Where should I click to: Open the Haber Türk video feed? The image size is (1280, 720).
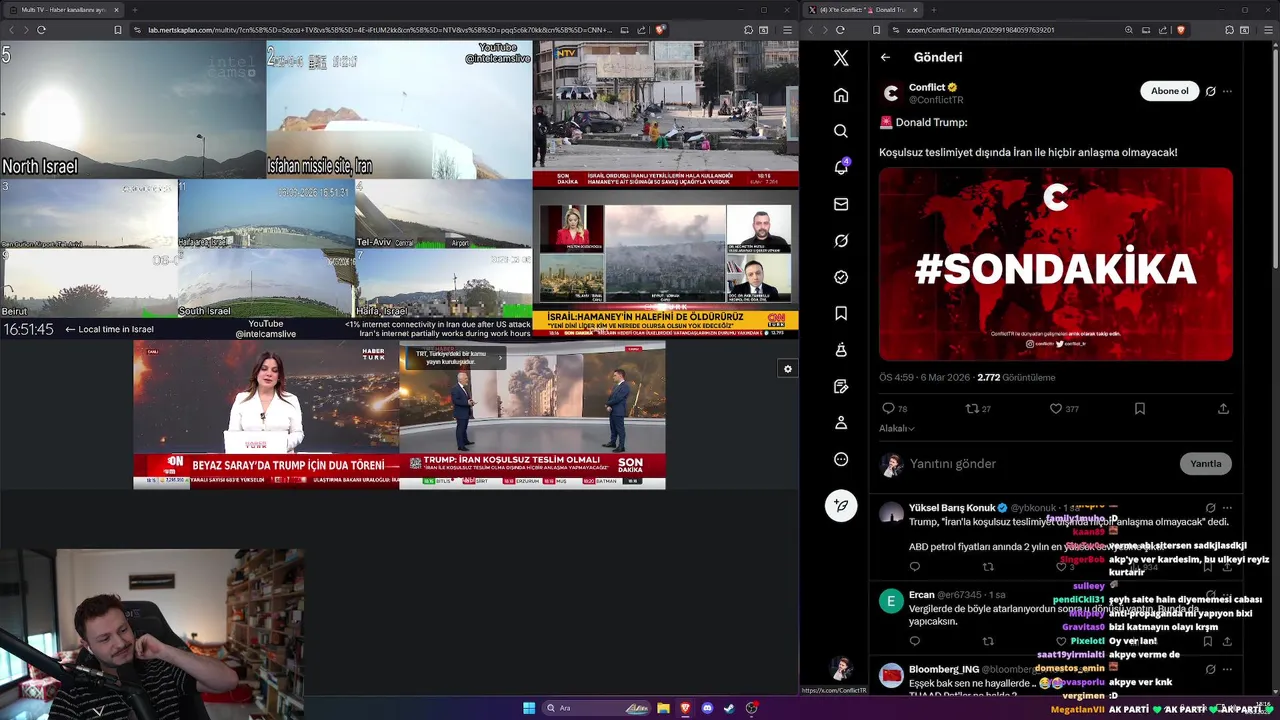(x=266, y=415)
